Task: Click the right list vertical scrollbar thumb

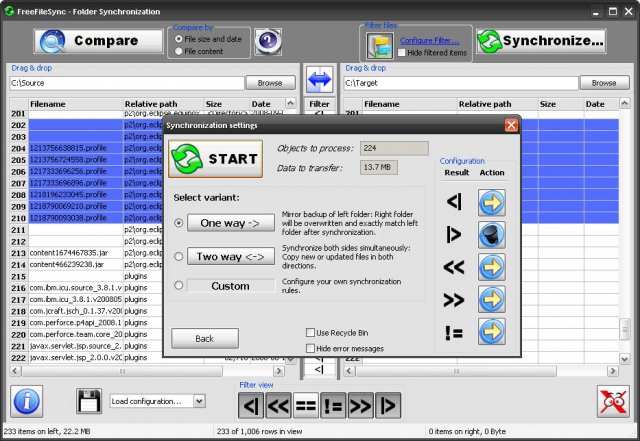Action: coord(624,329)
